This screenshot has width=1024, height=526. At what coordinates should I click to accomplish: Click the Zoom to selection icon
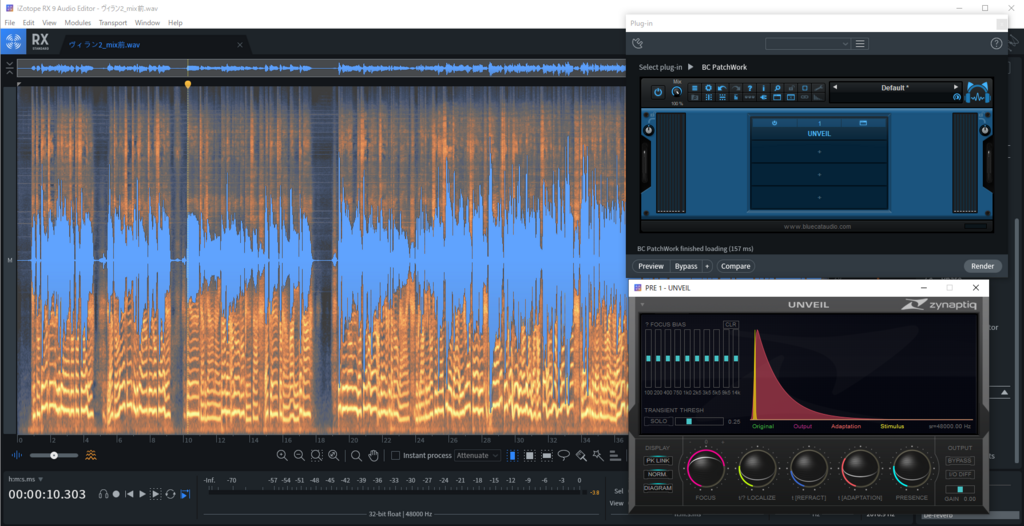point(317,455)
